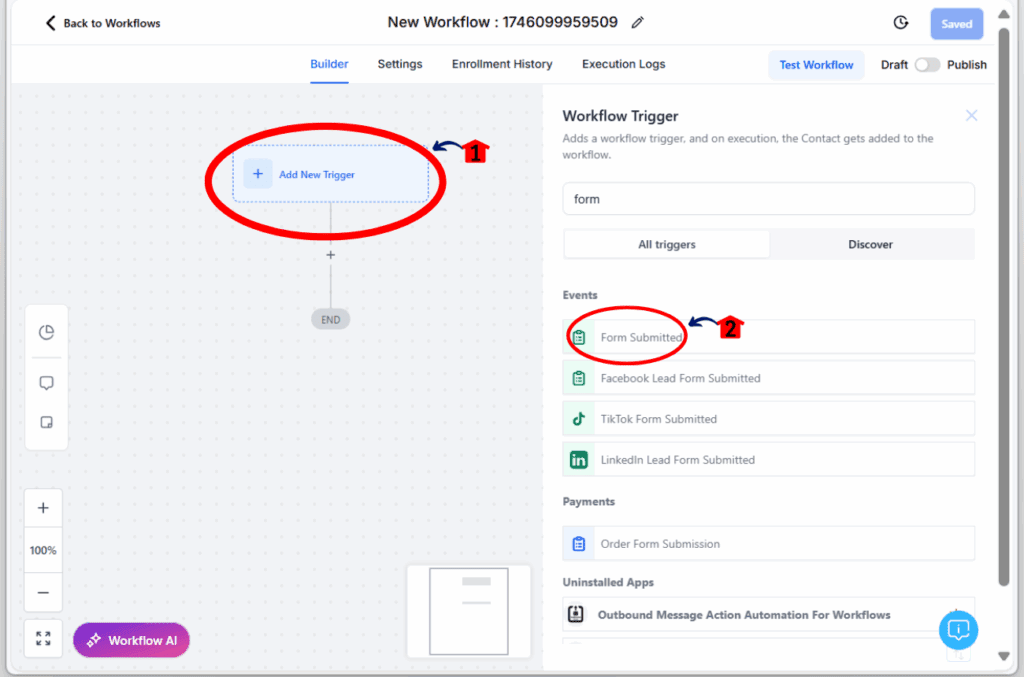
Task: Launch the Workflow AI button
Action: tap(131, 640)
